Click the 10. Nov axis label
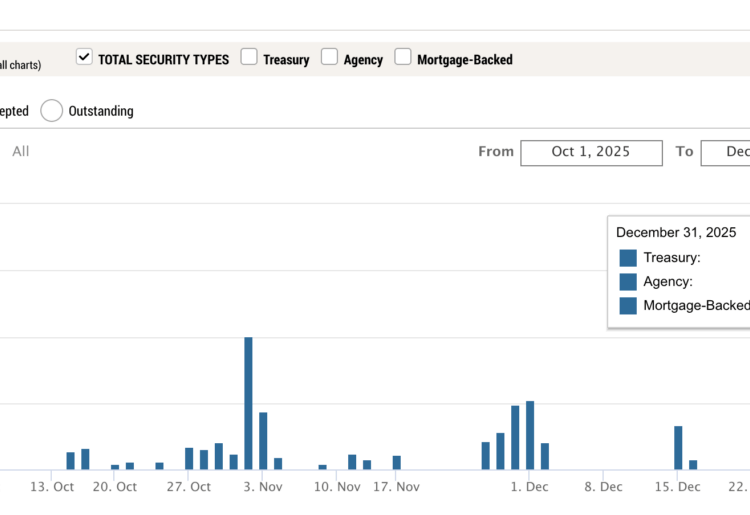This screenshot has height=515, width=750. point(337,487)
